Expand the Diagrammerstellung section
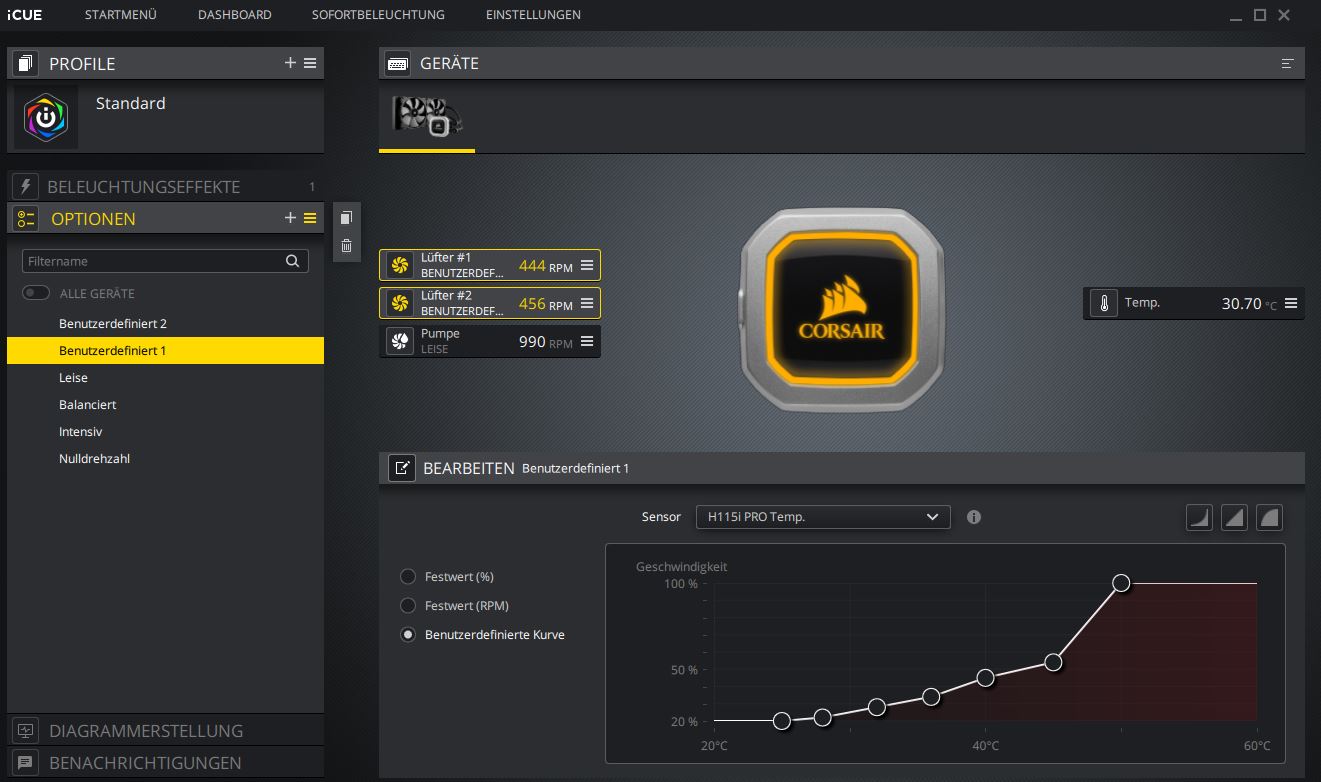The image size is (1321, 782). (x=165, y=730)
